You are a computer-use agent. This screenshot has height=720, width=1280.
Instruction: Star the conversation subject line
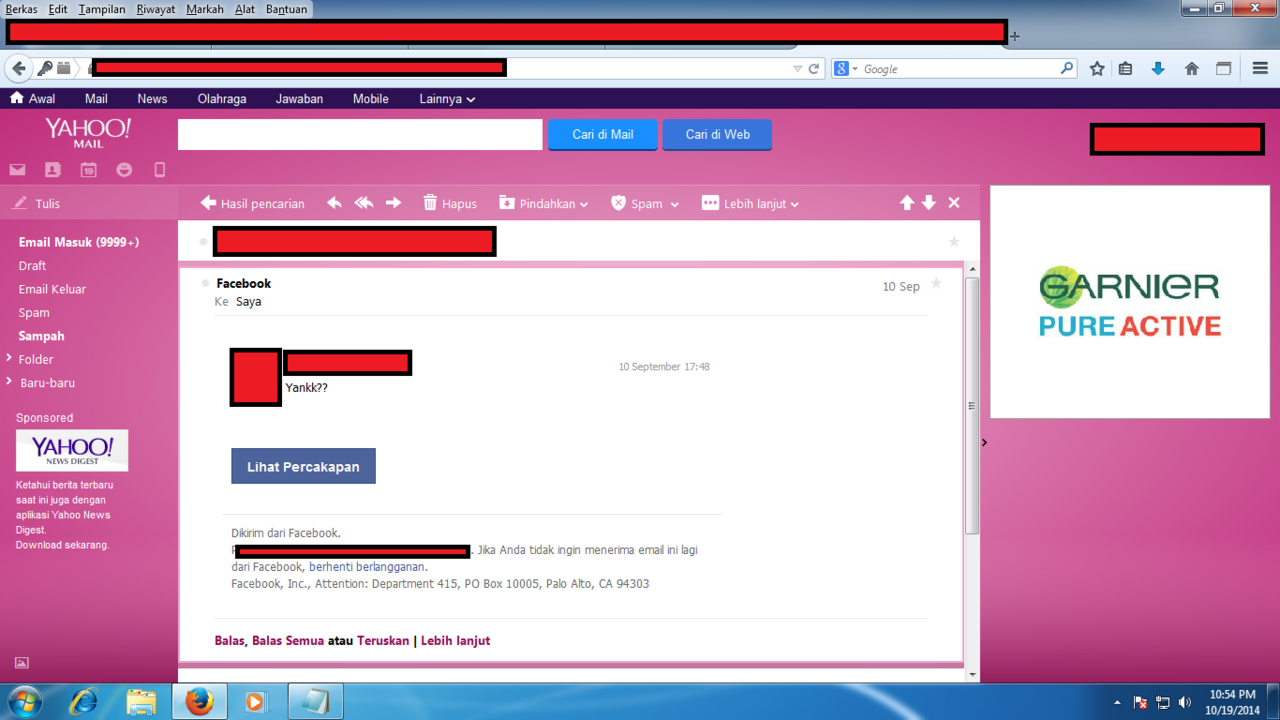point(953,242)
